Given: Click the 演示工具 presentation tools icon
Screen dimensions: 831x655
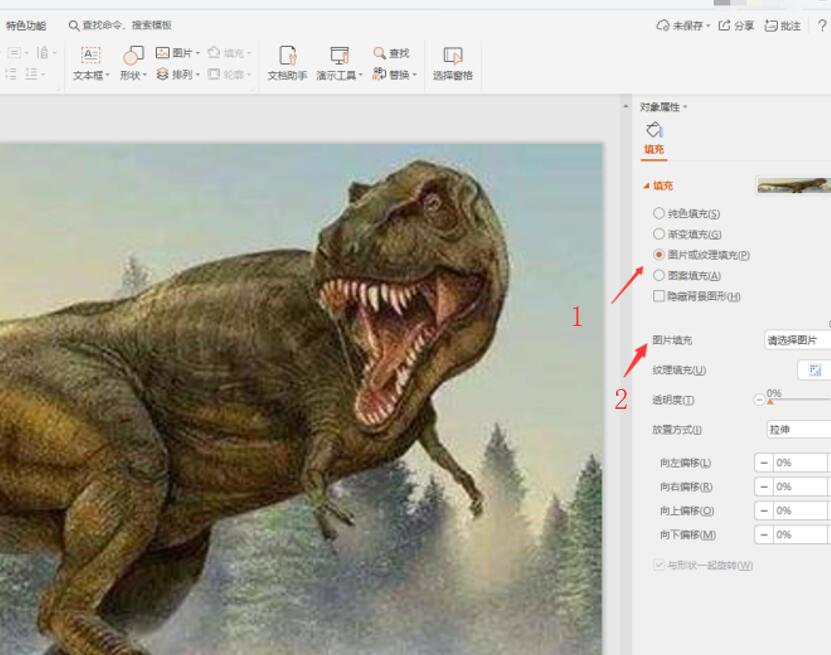Looking at the screenshot, I should point(340,55).
